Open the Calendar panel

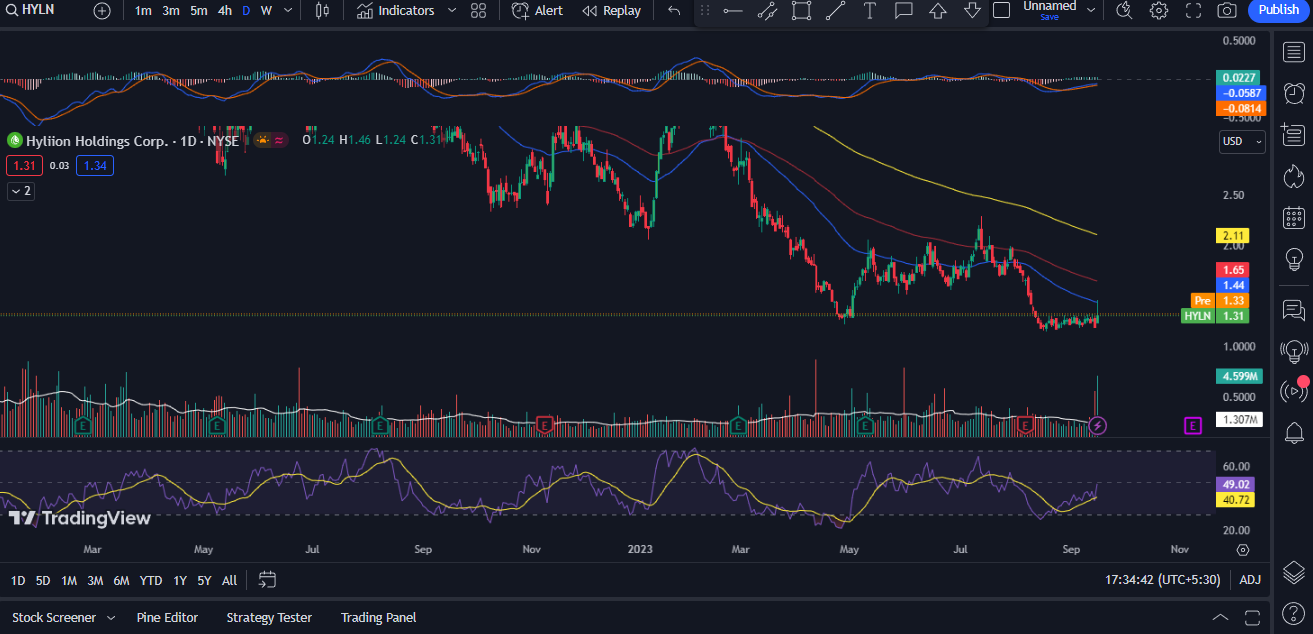click(x=1294, y=217)
